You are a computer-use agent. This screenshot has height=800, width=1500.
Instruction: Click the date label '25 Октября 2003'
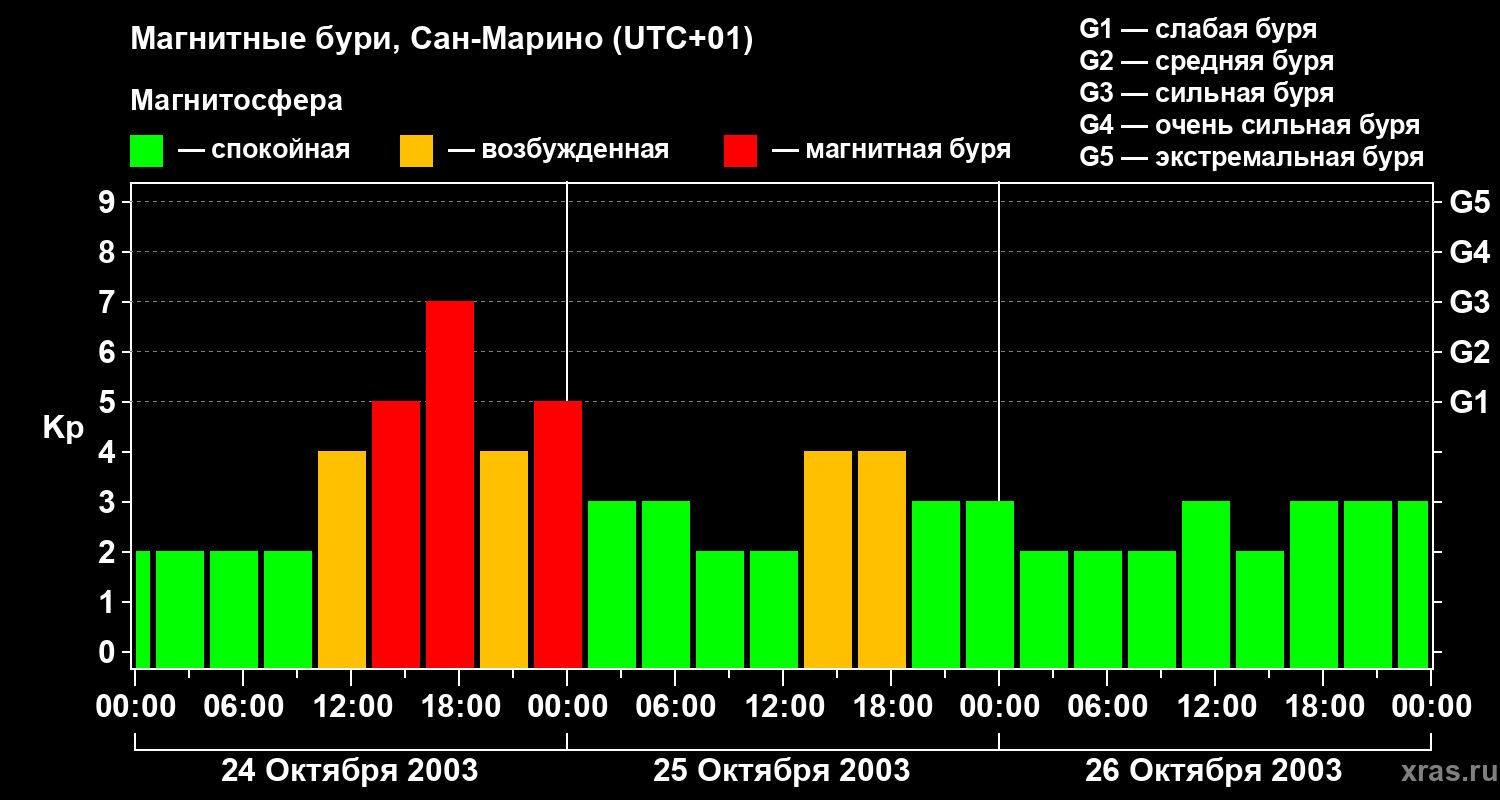[x=781, y=770]
